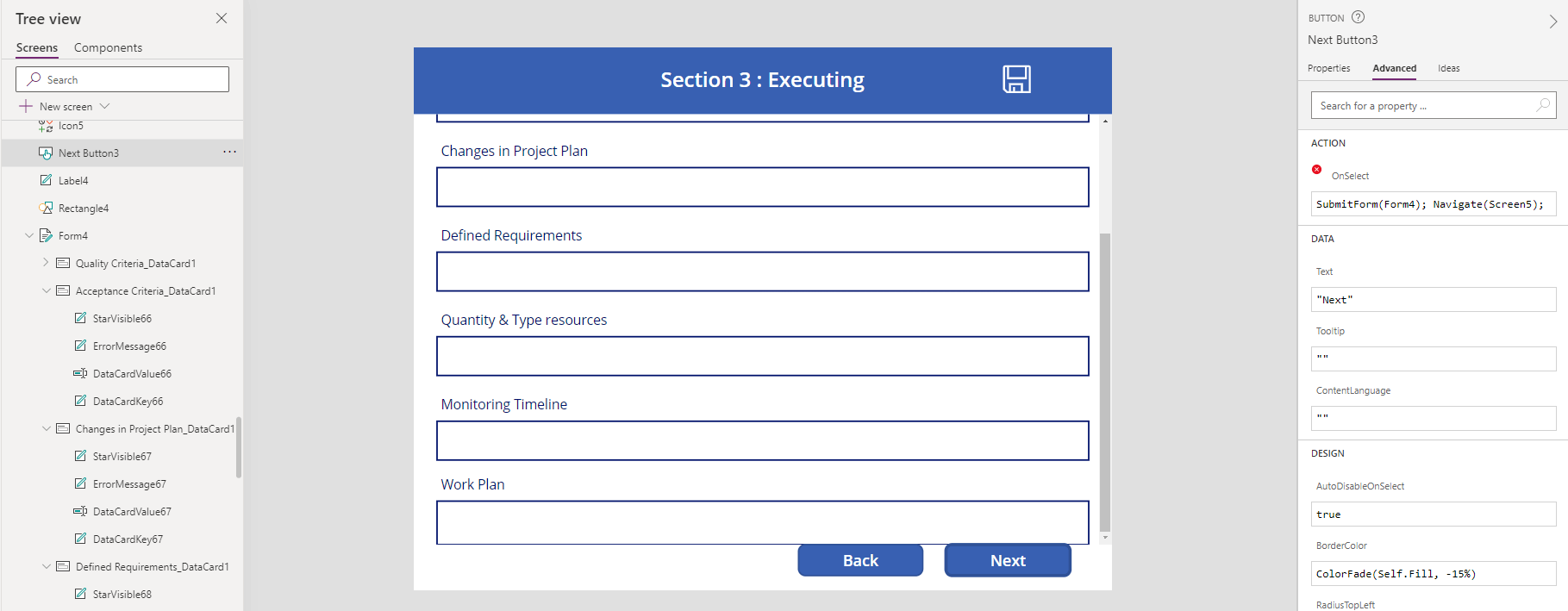Click the save icon in the header

tap(1016, 79)
